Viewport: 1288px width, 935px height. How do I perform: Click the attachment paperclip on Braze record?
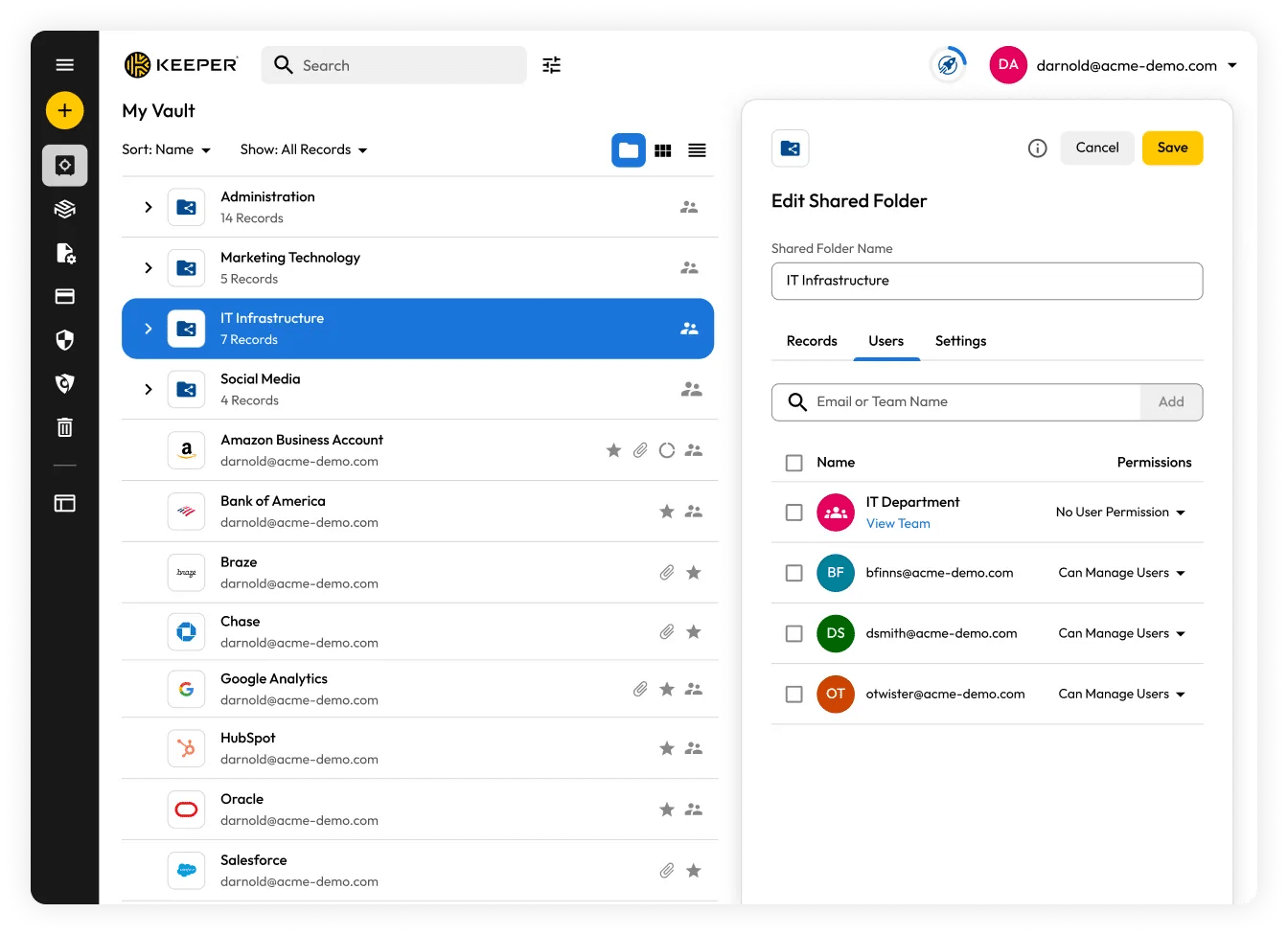coord(667,573)
